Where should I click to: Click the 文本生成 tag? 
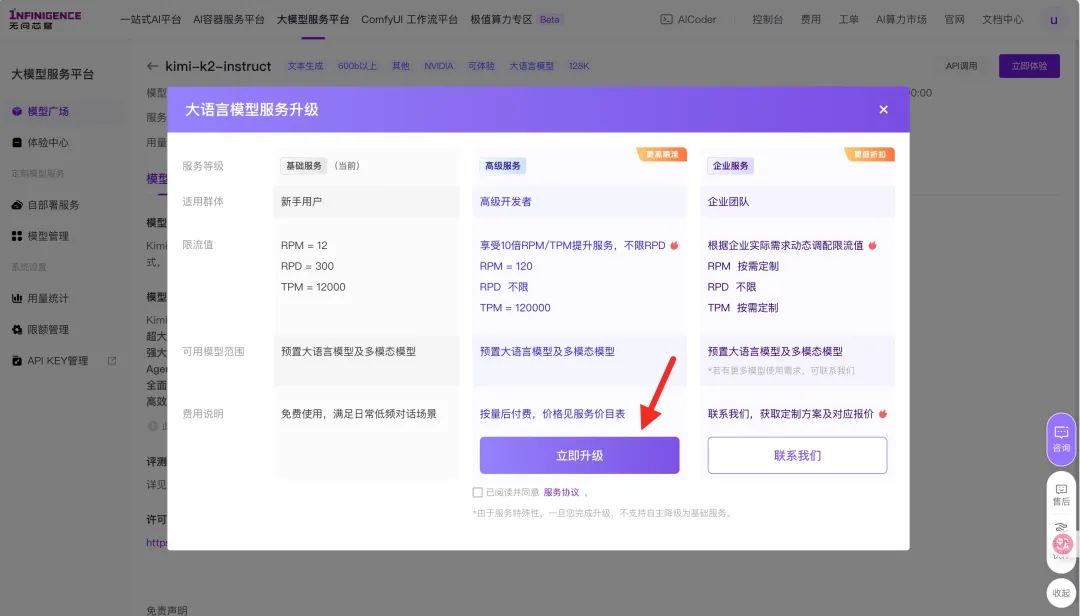coord(305,66)
